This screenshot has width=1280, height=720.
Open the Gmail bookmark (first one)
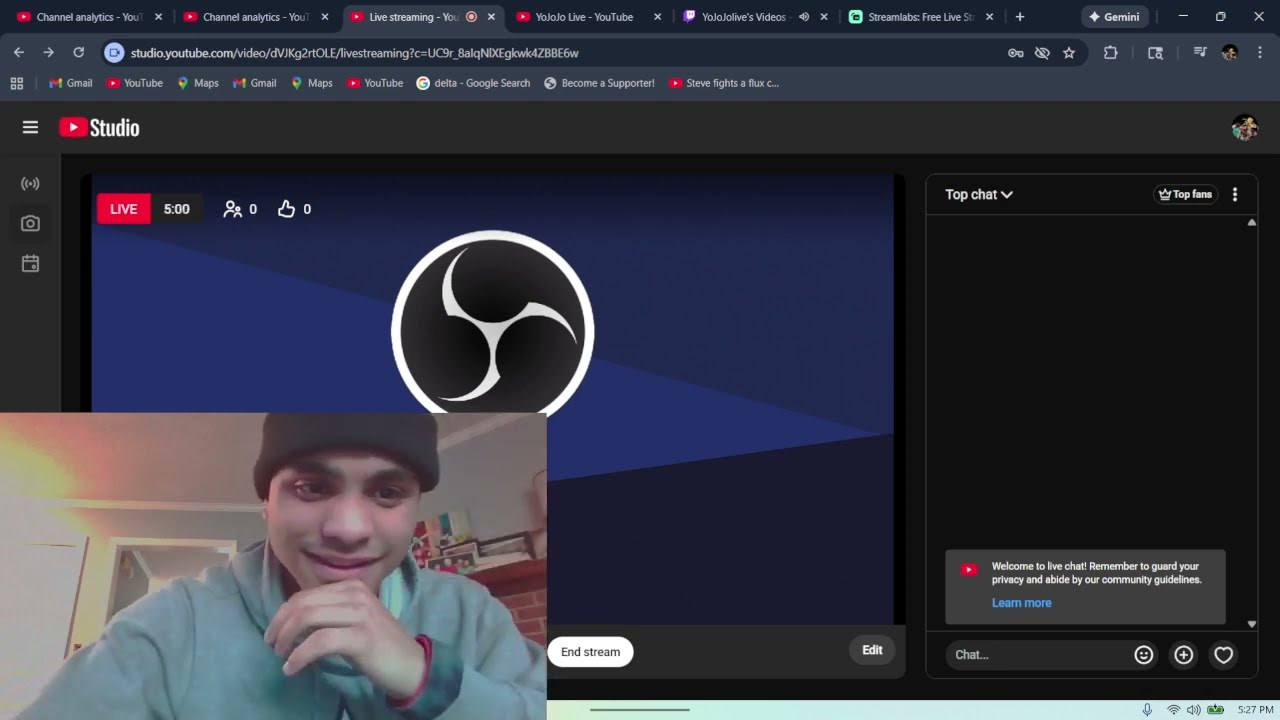[x=70, y=83]
